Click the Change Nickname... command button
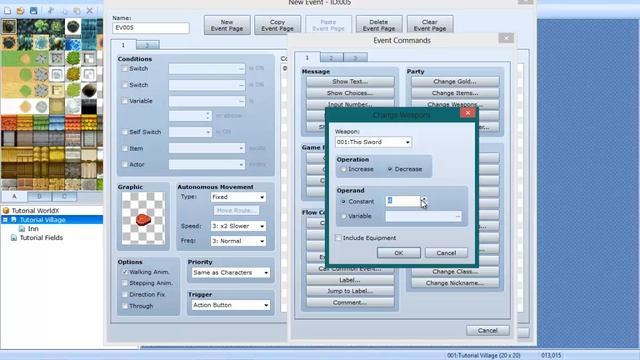This screenshot has width=640, height=360. [x=455, y=283]
